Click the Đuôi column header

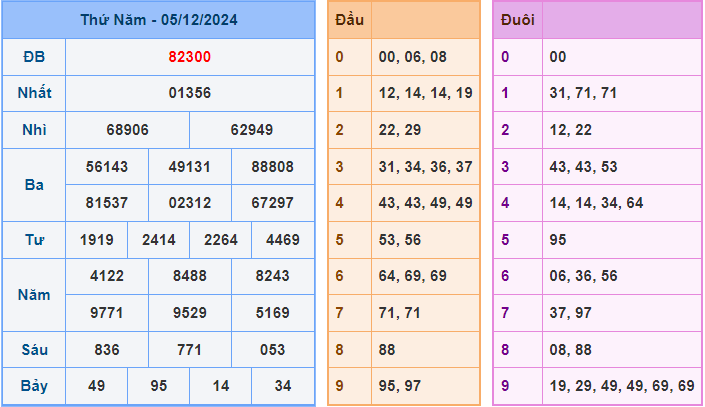[516, 20]
